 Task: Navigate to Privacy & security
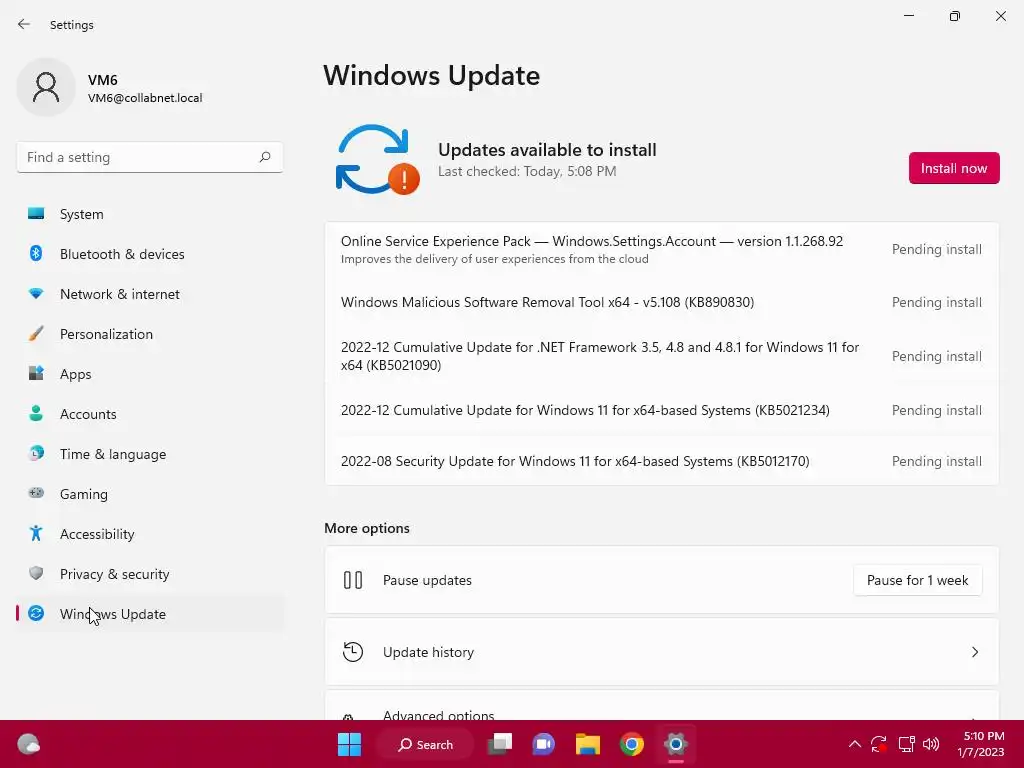(x=150, y=574)
